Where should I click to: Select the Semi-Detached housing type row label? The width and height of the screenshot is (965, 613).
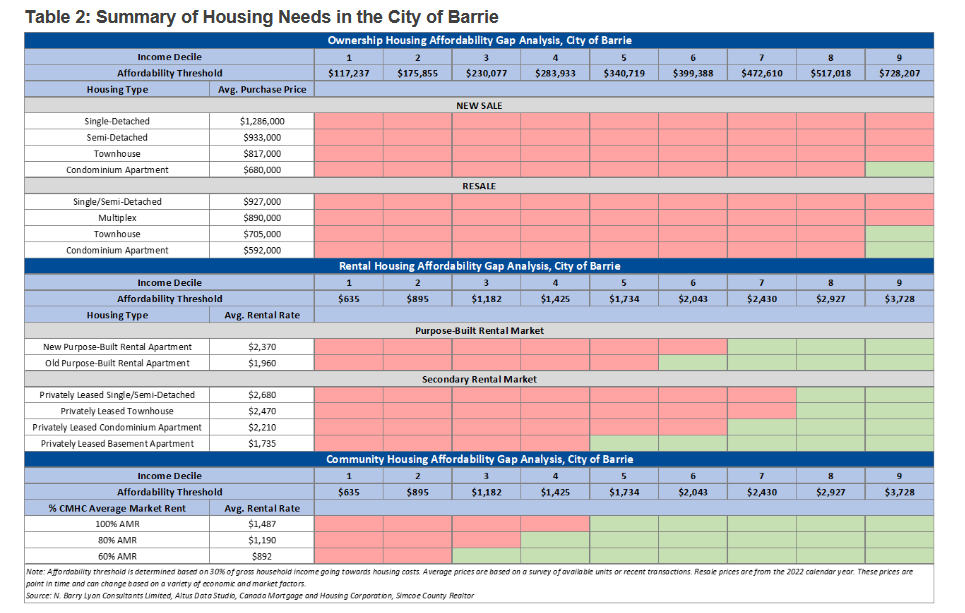pyautogui.click(x=116, y=137)
